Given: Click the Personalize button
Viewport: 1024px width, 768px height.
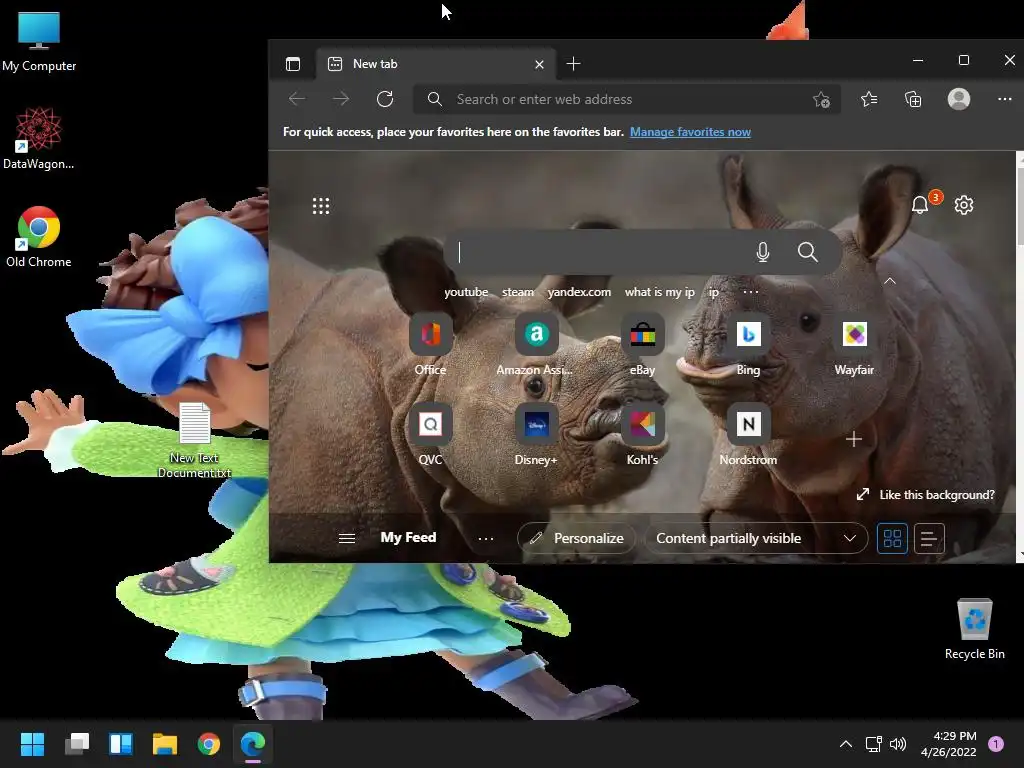Looking at the screenshot, I should pos(576,539).
